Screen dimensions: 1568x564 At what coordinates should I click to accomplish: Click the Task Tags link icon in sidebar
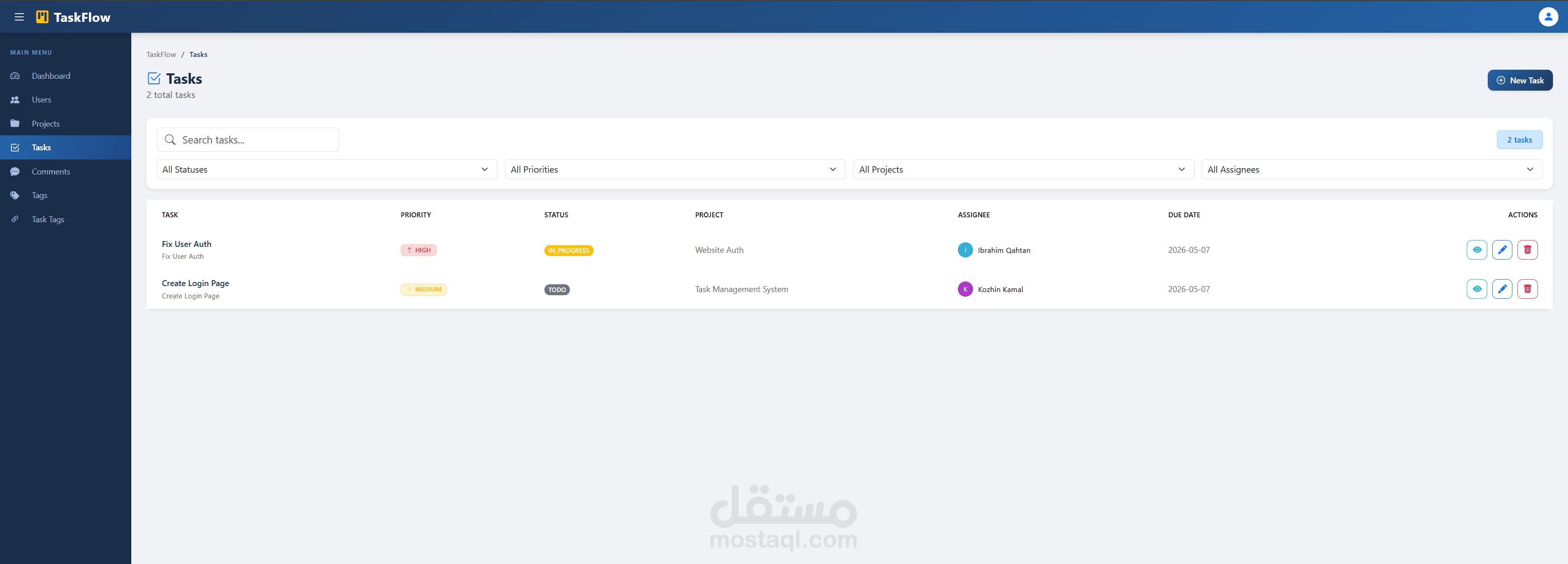click(x=15, y=219)
